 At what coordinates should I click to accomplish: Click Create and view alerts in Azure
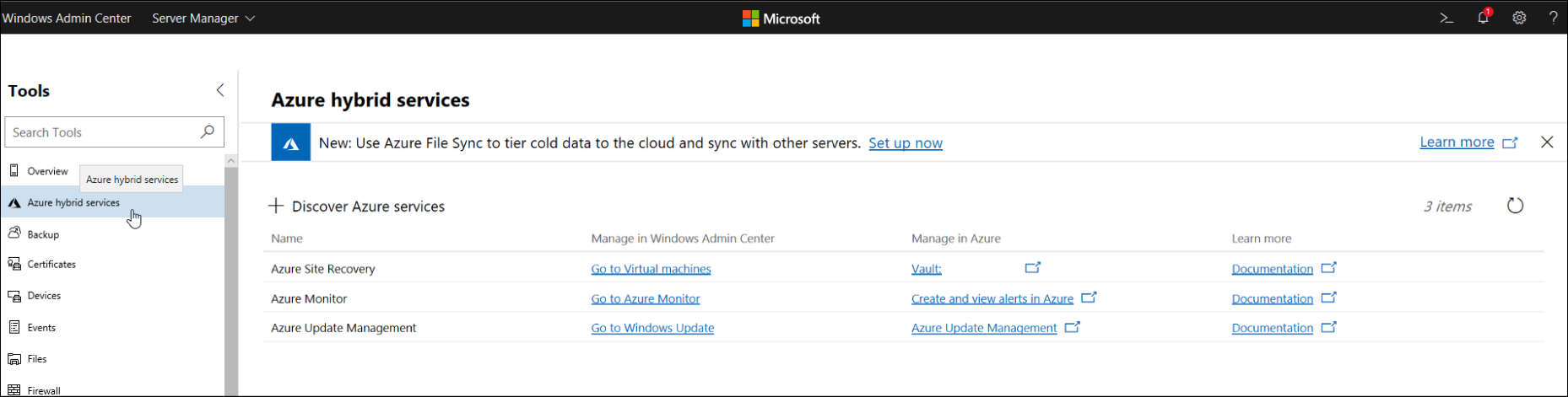[992, 298]
